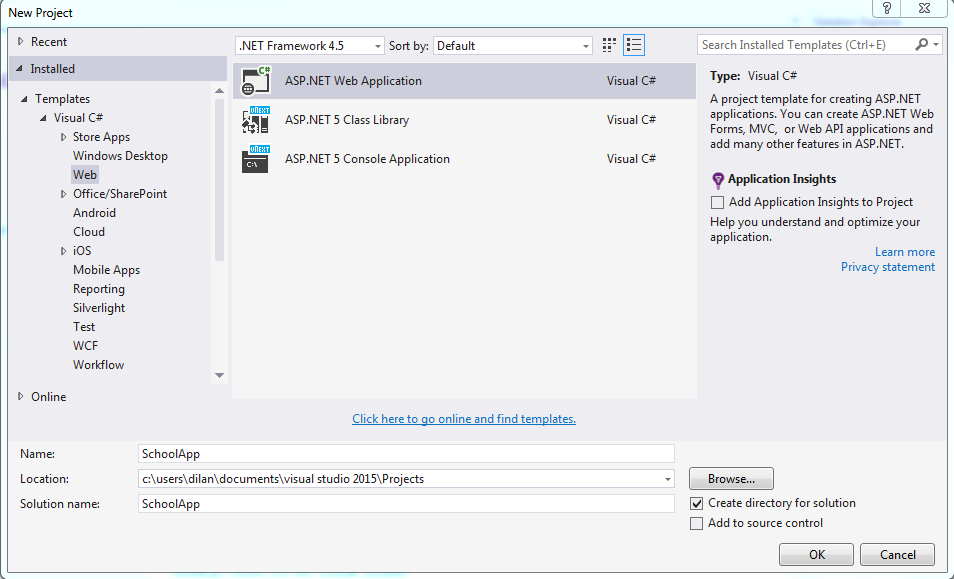Click the OK button
This screenshot has width=954, height=579.
[816, 555]
